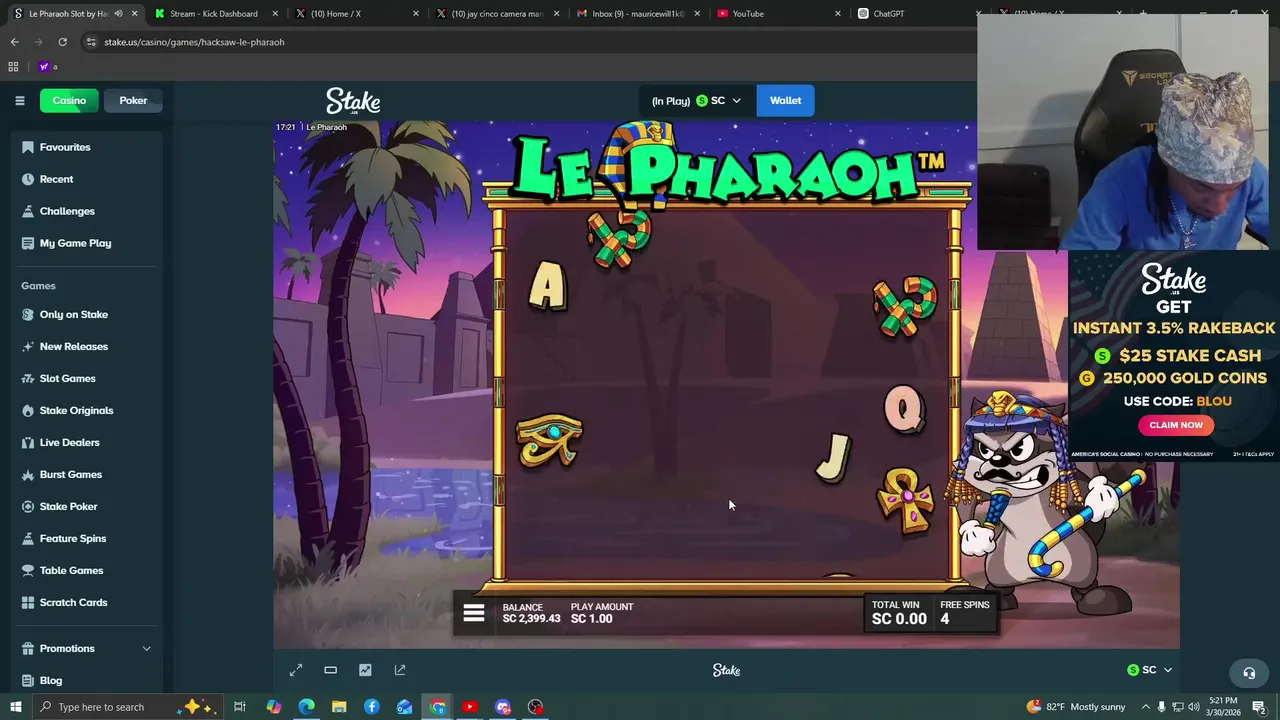Open the Wallet
This screenshot has width=1280, height=720.
785,100
